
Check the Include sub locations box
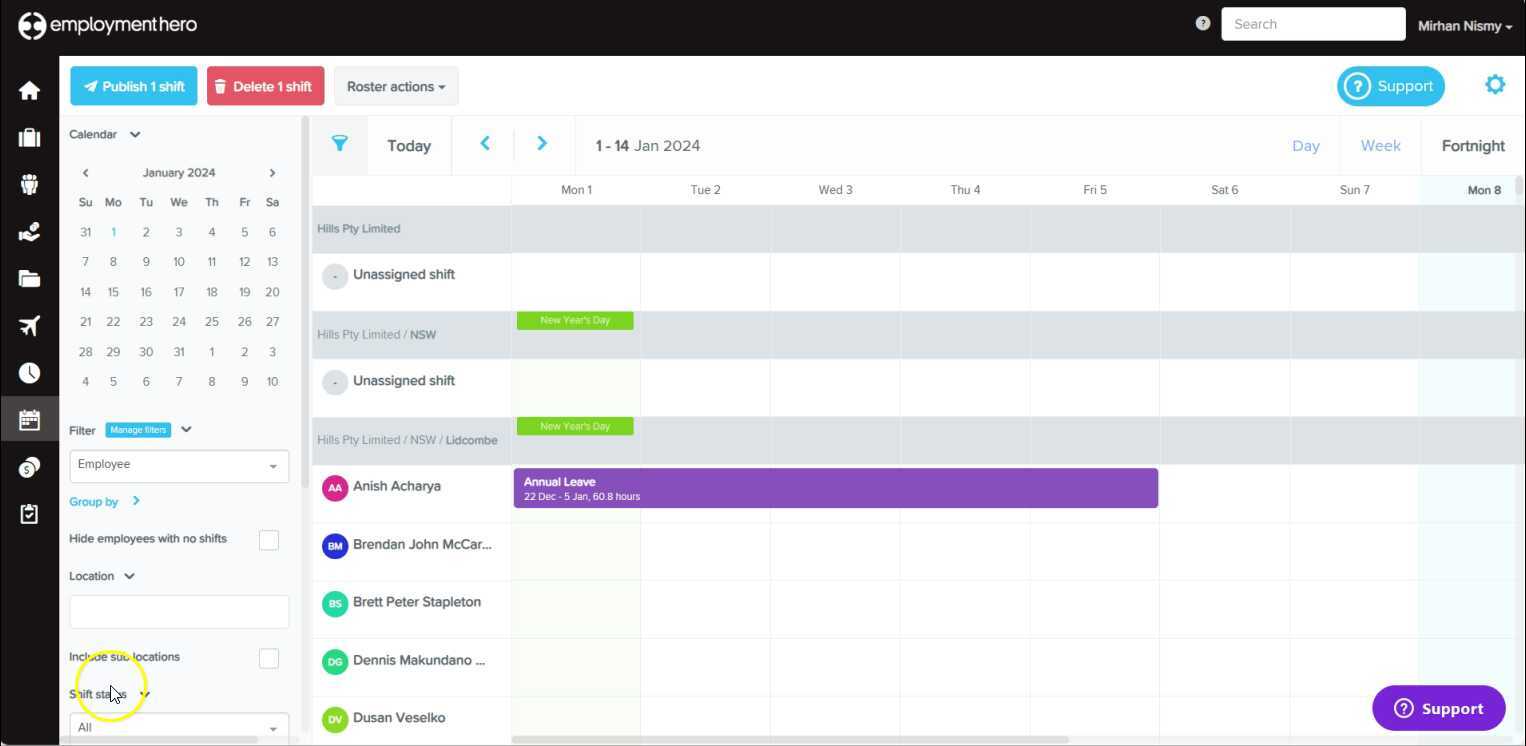(x=269, y=658)
